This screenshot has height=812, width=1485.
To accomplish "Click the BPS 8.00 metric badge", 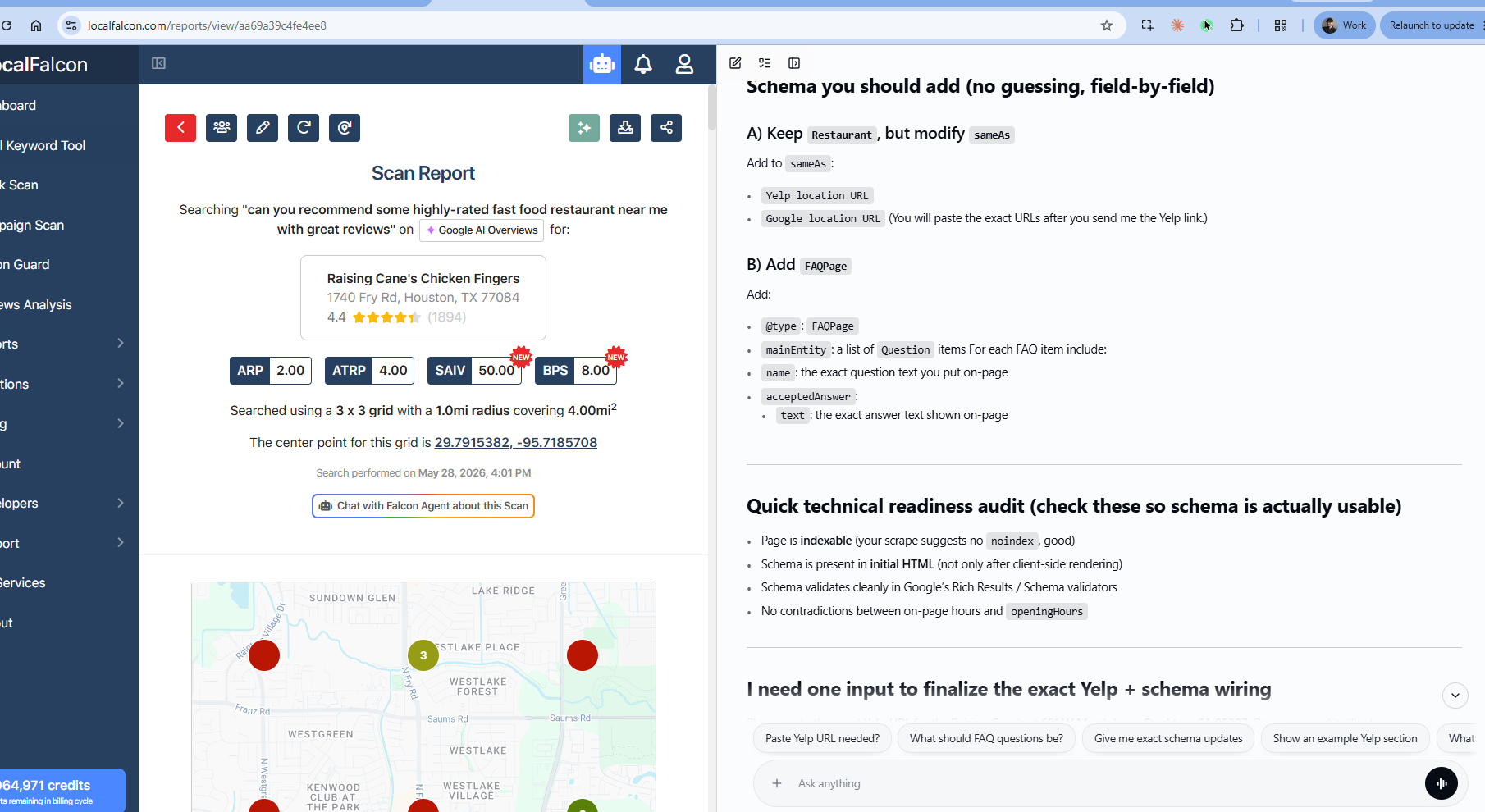I will click(x=576, y=371).
